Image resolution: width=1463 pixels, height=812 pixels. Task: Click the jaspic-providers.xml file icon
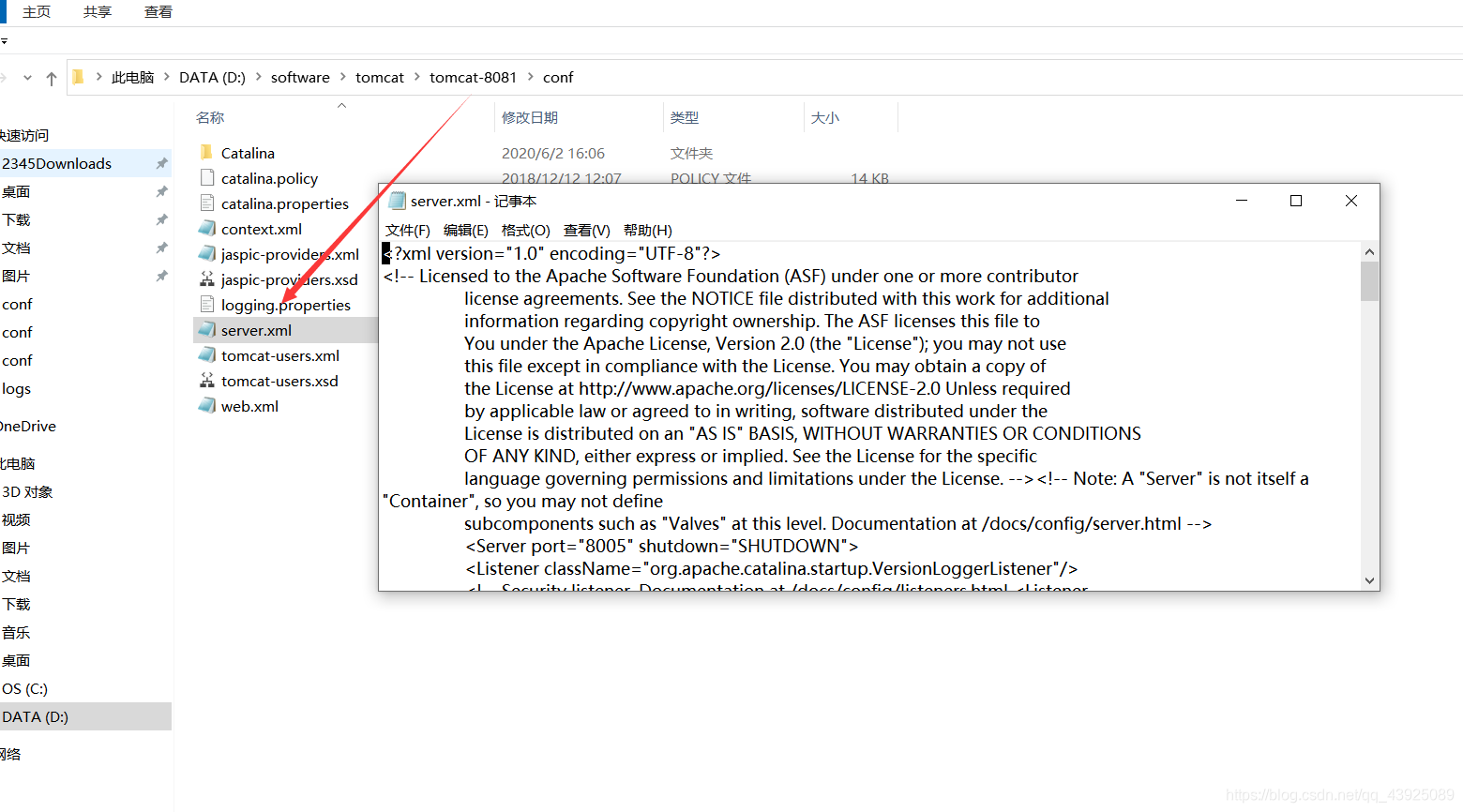(206, 254)
